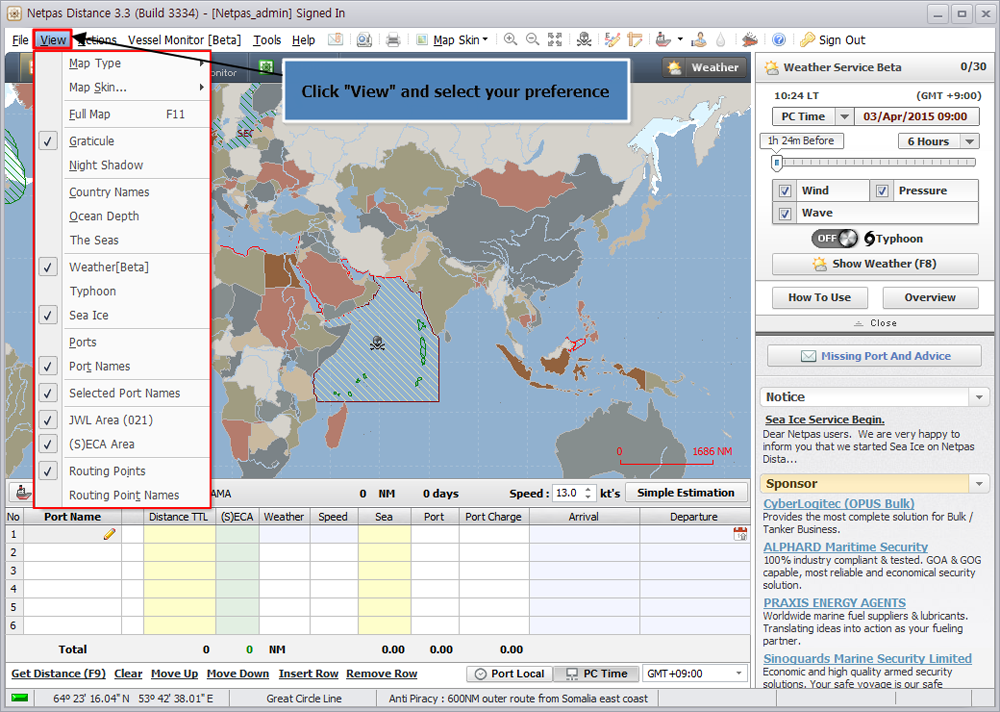Click the How To Use button
Image resolution: width=1000 pixels, height=712 pixels.
820,297
